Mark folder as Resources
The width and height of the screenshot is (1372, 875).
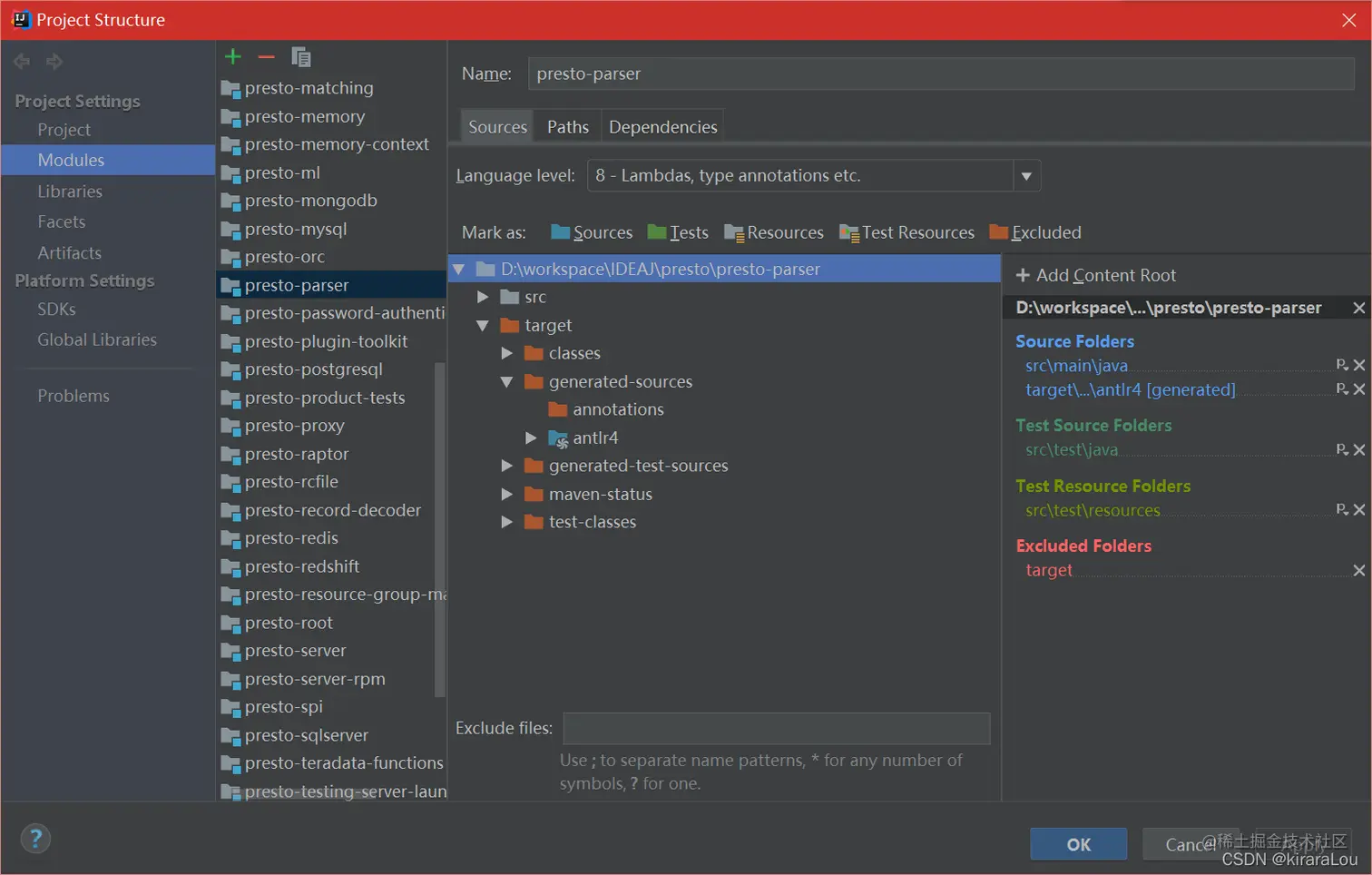(x=774, y=232)
